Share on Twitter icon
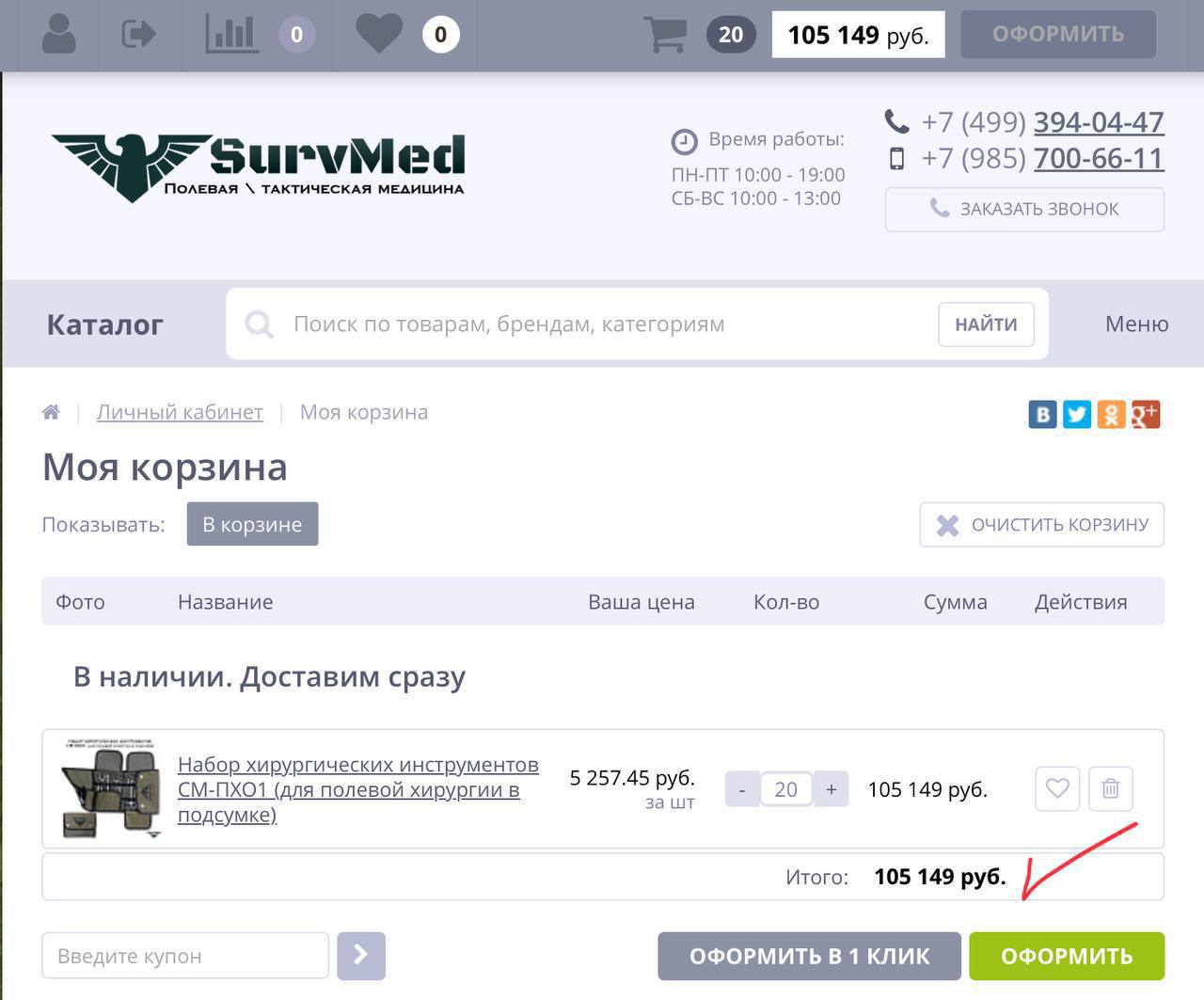This screenshot has height=1000, width=1204. coord(1076,414)
